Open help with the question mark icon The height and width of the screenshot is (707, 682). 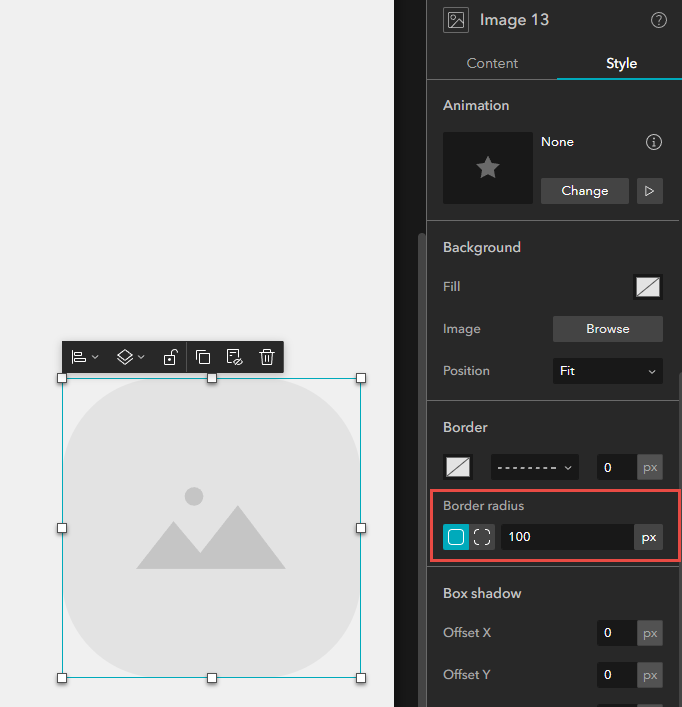point(659,20)
